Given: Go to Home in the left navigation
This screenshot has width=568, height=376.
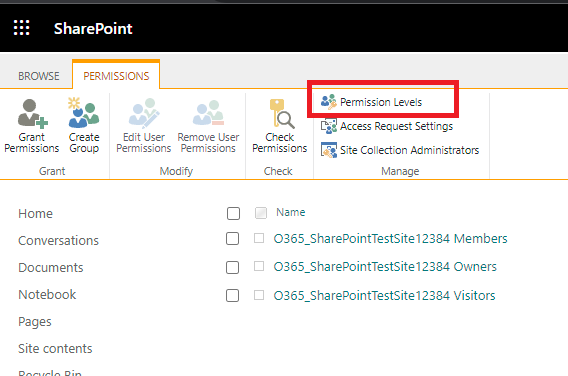Looking at the screenshot, I should 36,214.
